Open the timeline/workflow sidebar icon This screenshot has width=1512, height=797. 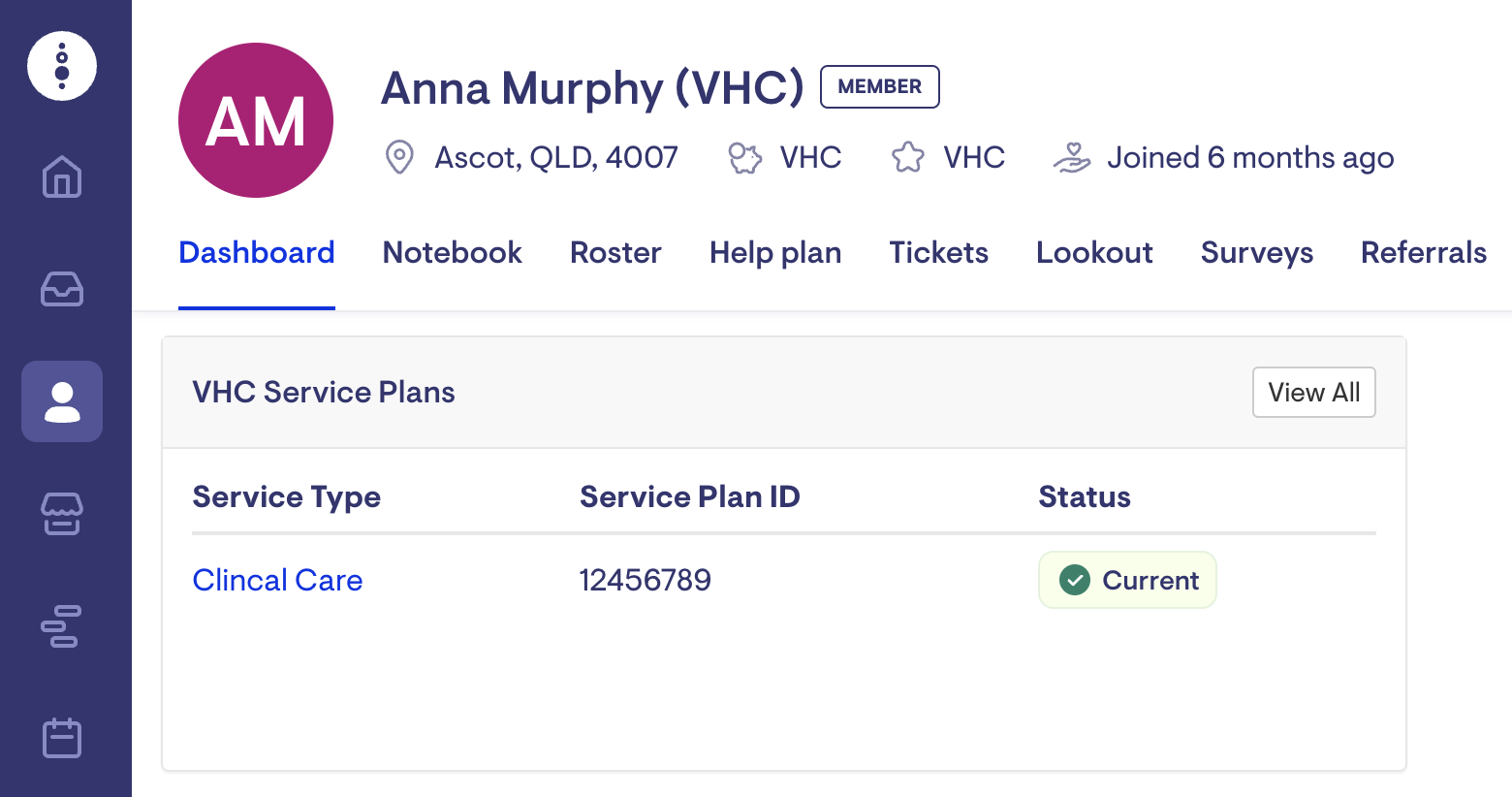62,626
